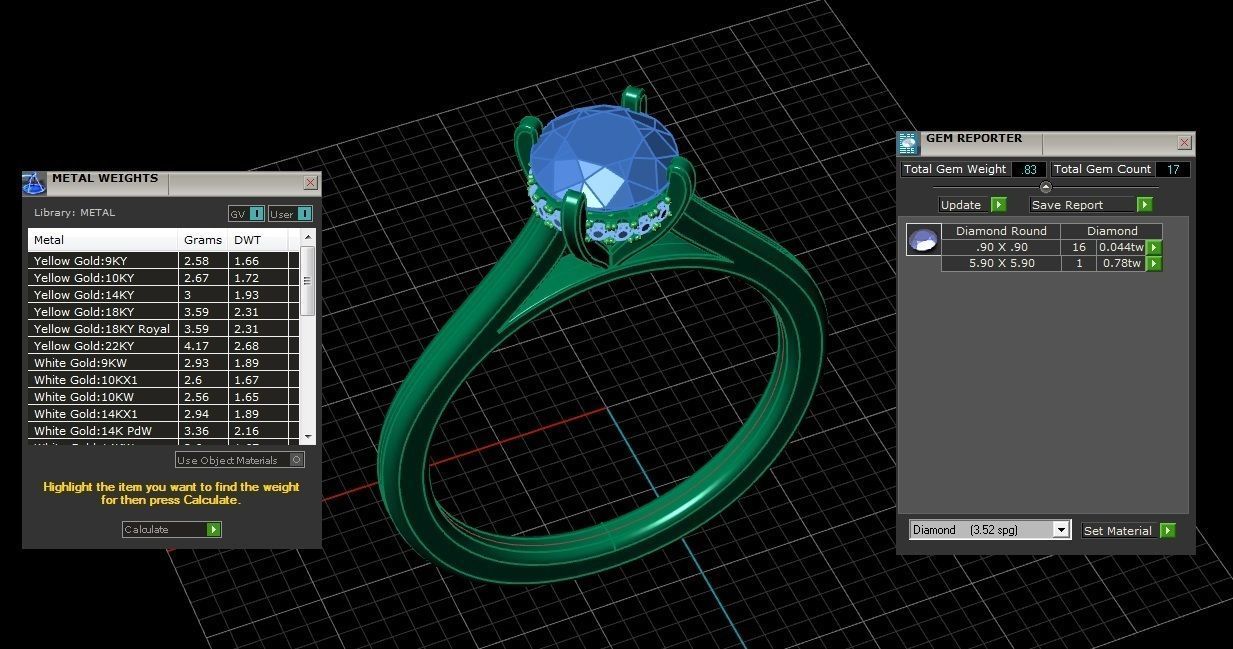Click the 2.68 DWT cell
This screenshot has width=1233, height=649.
(258, 346)
